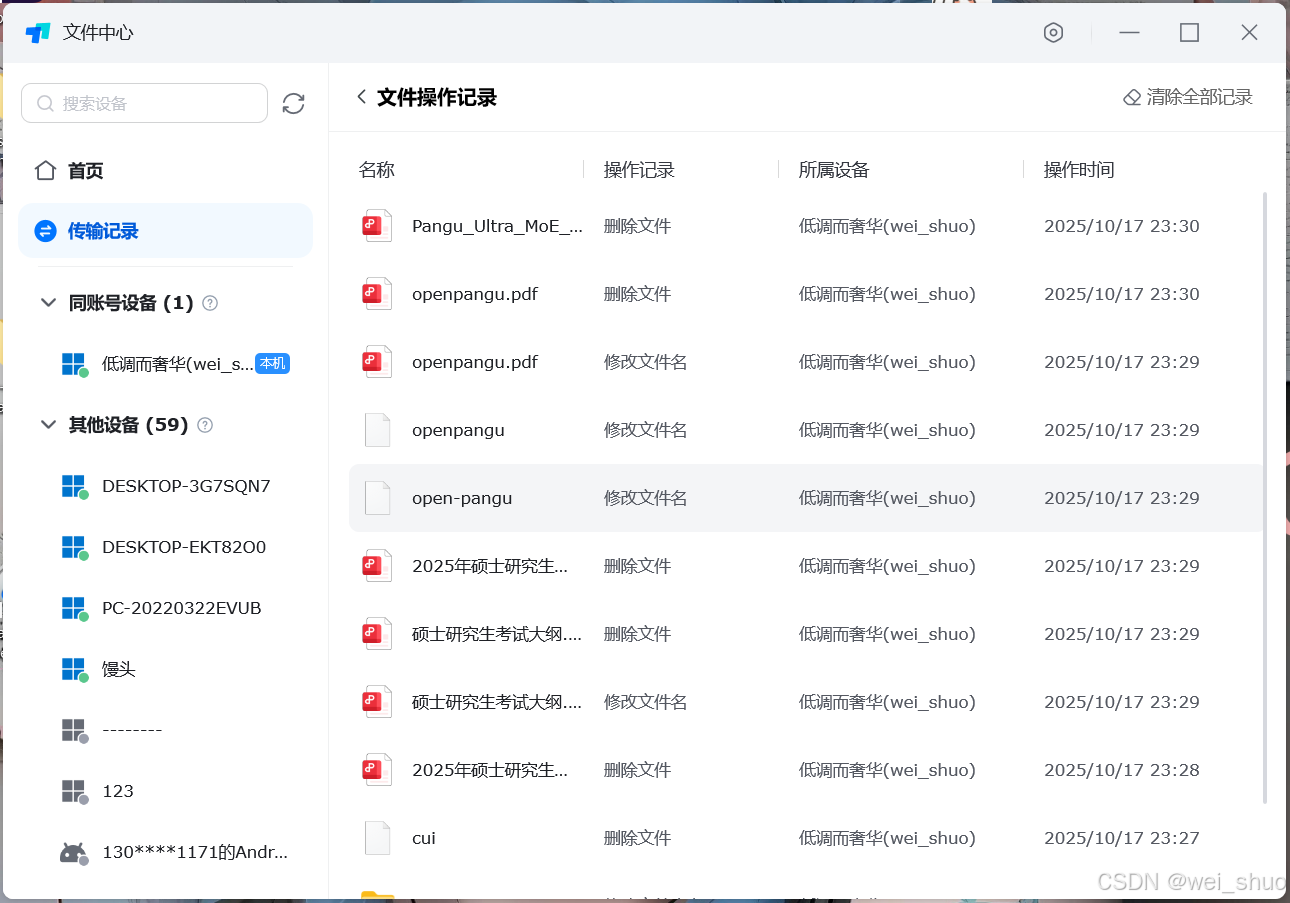Collapse the 其他设备 section
Screen dimensions: 1290x903
click(48, 425)
